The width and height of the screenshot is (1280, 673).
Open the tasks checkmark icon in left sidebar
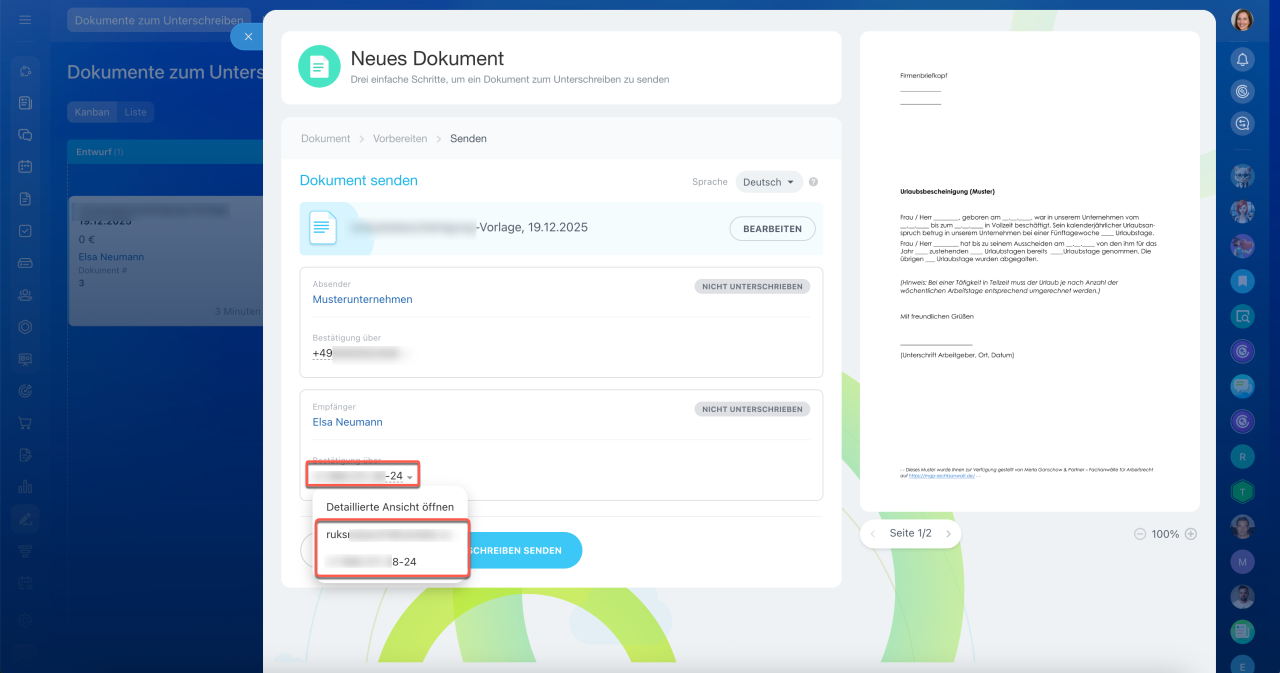[25, 231]
